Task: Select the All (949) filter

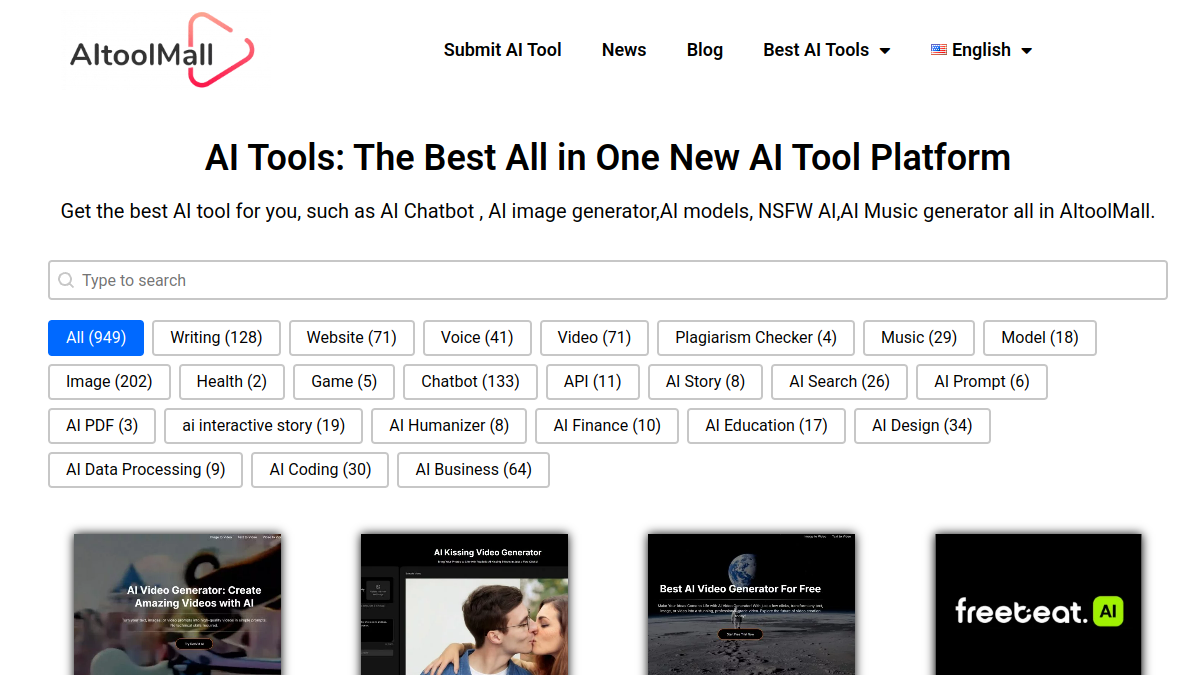Action: pos(96,338)
